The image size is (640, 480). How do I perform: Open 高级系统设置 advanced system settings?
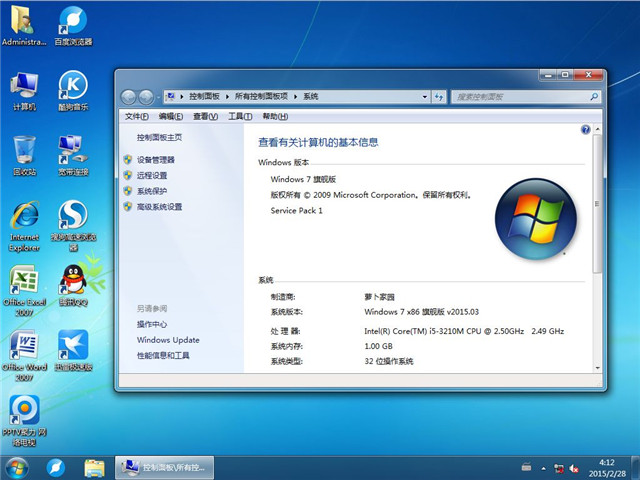click(x=159, y=207)
